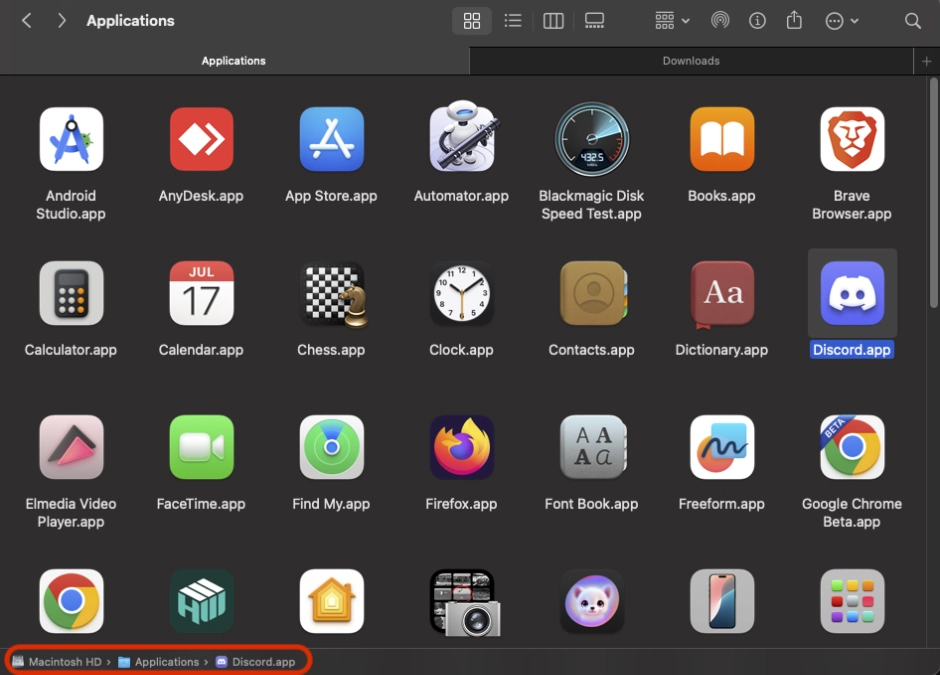Click the Get Info toolbar button

pos(757,21)
